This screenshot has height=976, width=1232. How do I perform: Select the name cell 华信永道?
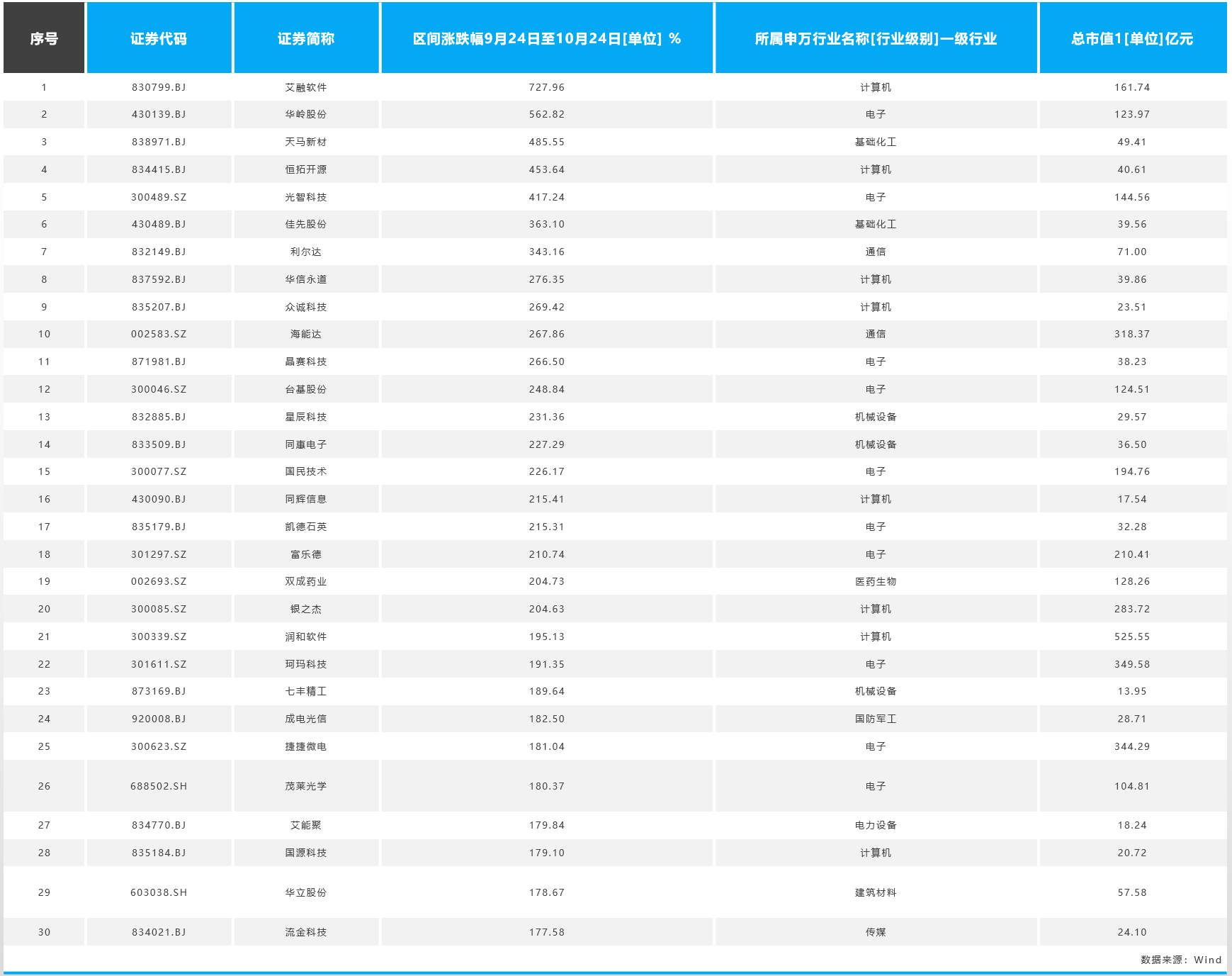coord(306,279)
